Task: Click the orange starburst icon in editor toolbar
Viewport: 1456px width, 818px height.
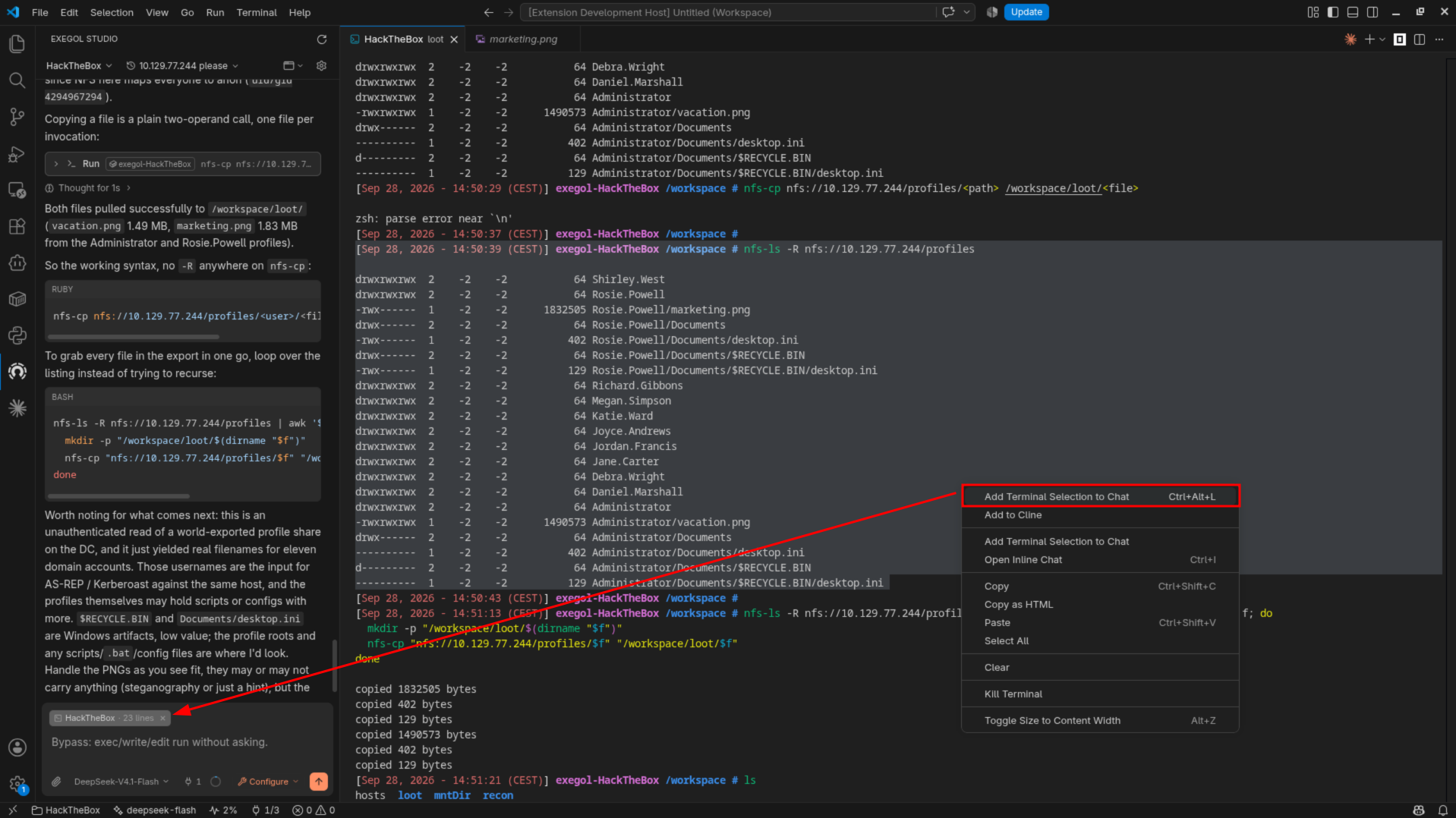Action: [x=1350, y=39]
